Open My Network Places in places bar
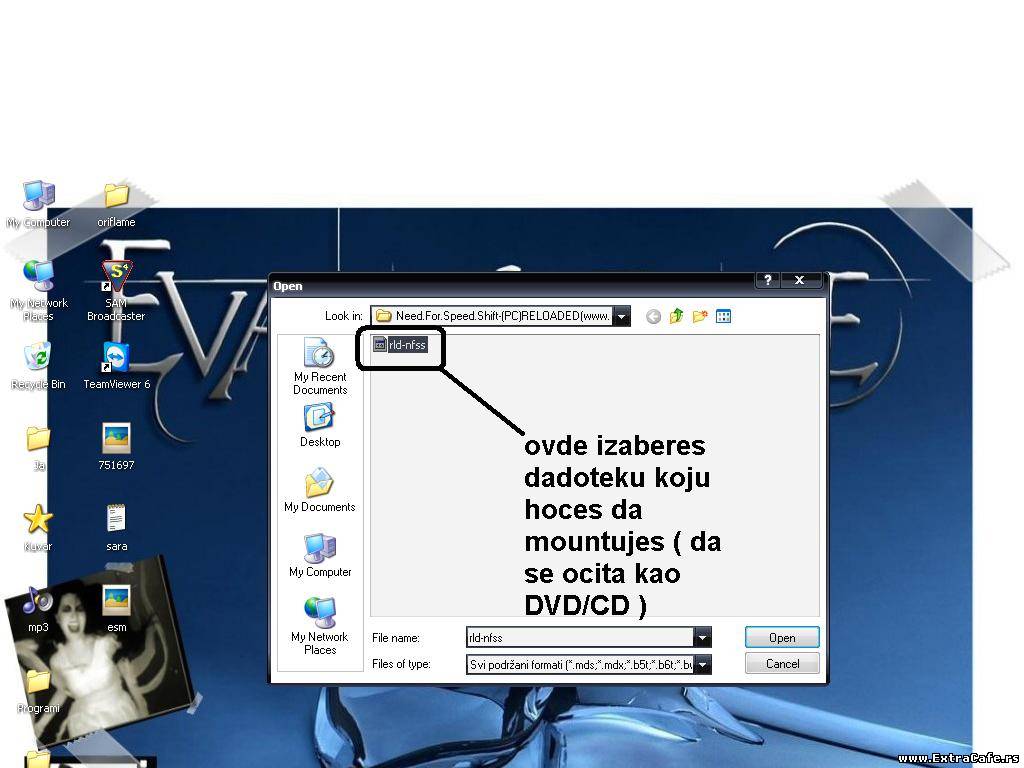 [x=319, y=626]
